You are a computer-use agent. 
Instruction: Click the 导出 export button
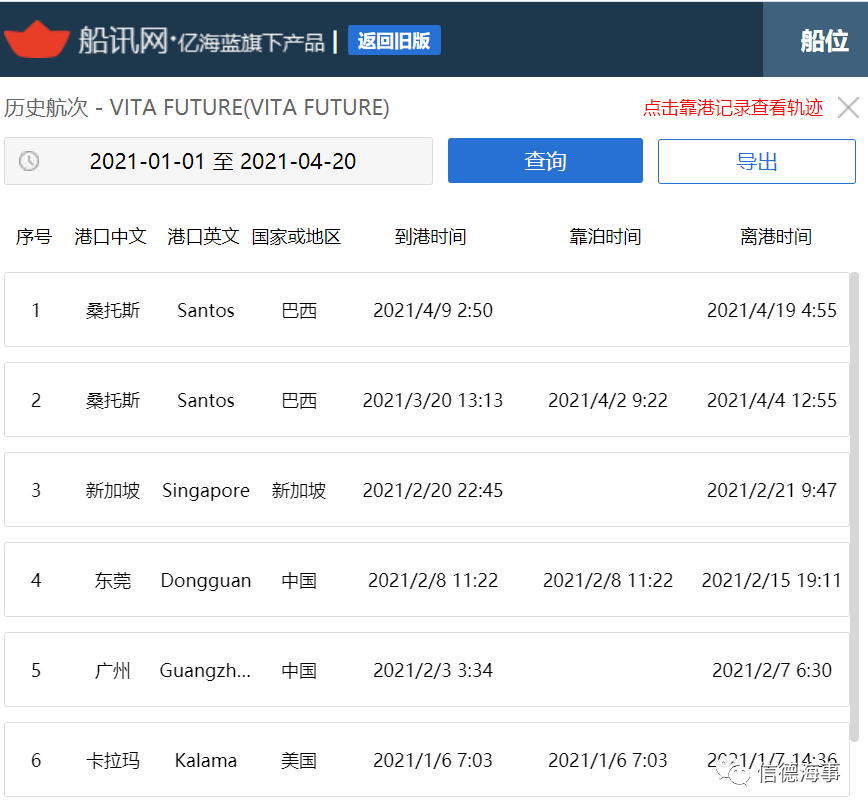[756, 161]
